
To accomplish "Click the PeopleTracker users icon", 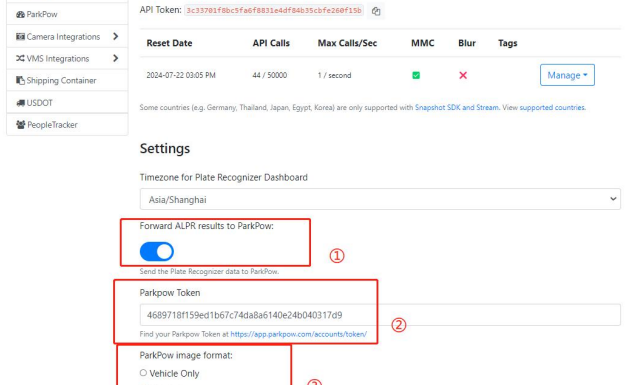I will point(21,125).
